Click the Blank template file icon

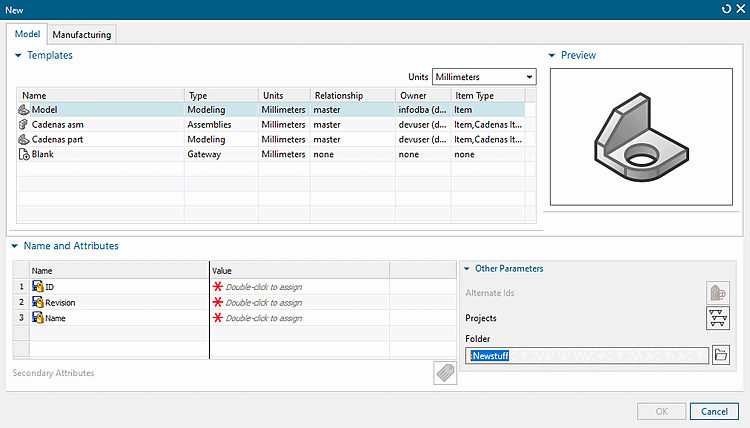(x=24, y=155)
